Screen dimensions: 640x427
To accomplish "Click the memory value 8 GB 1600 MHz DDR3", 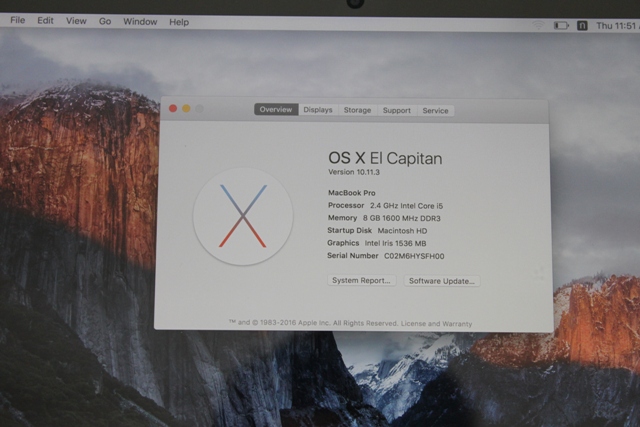I will tap(402, 218).
